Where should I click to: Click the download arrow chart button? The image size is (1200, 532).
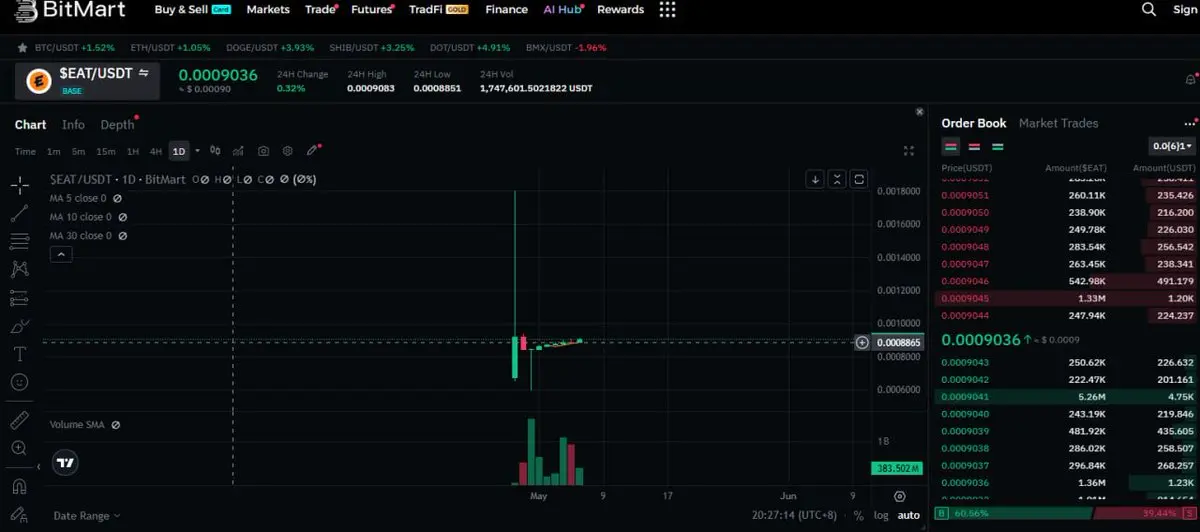pos(816,180)
